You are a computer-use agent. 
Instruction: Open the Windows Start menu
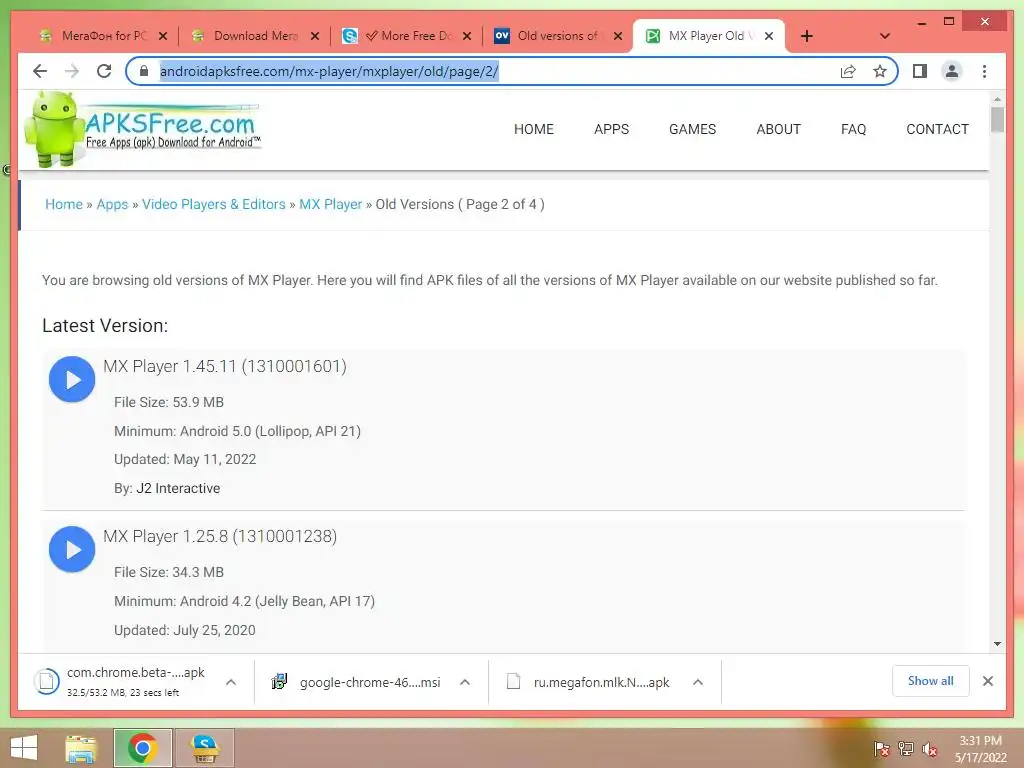click(24, 748)
